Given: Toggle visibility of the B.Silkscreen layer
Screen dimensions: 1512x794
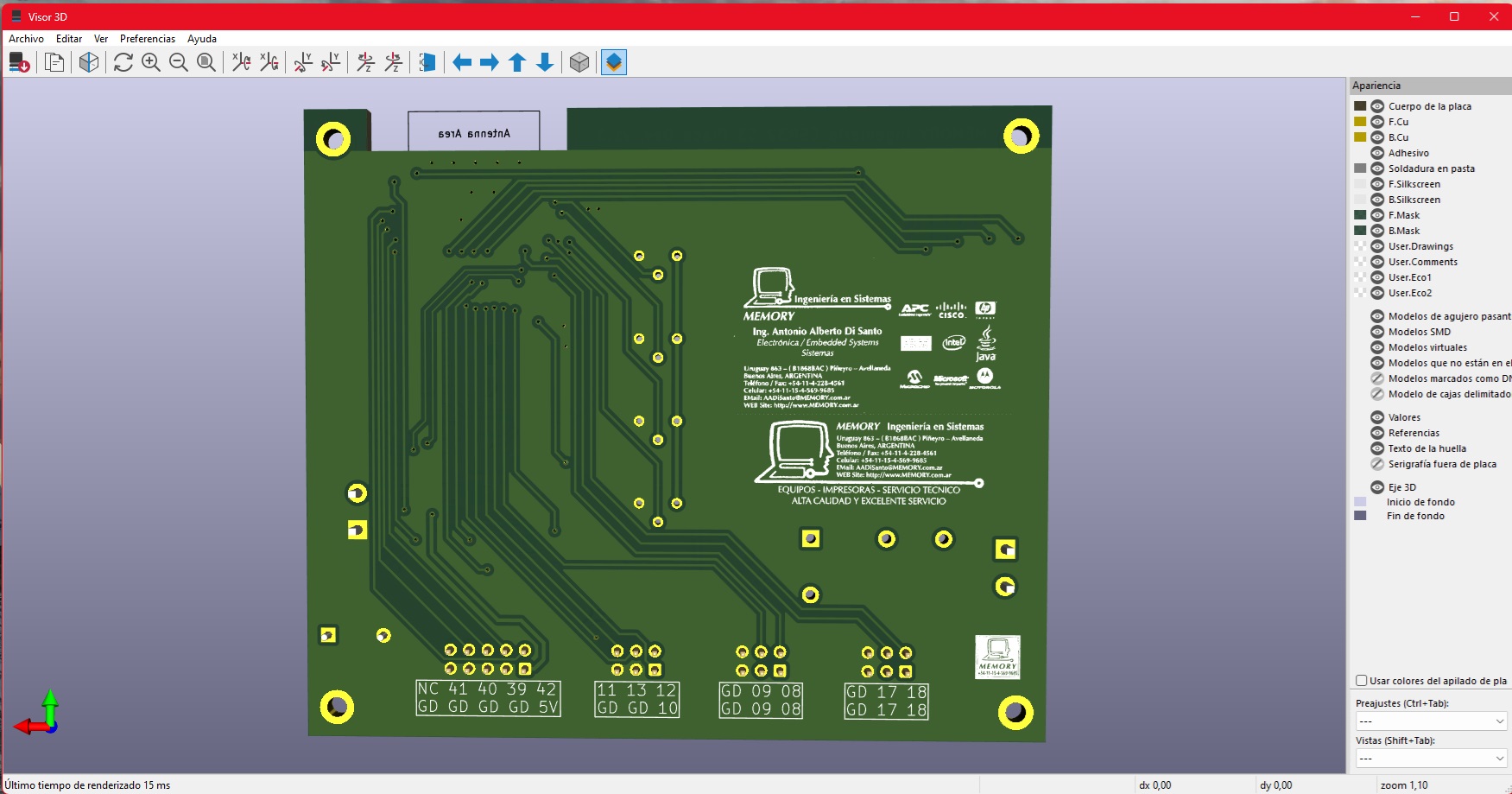Looking at the screenshot, I should pyautogui.click(x=1377, y=199).
